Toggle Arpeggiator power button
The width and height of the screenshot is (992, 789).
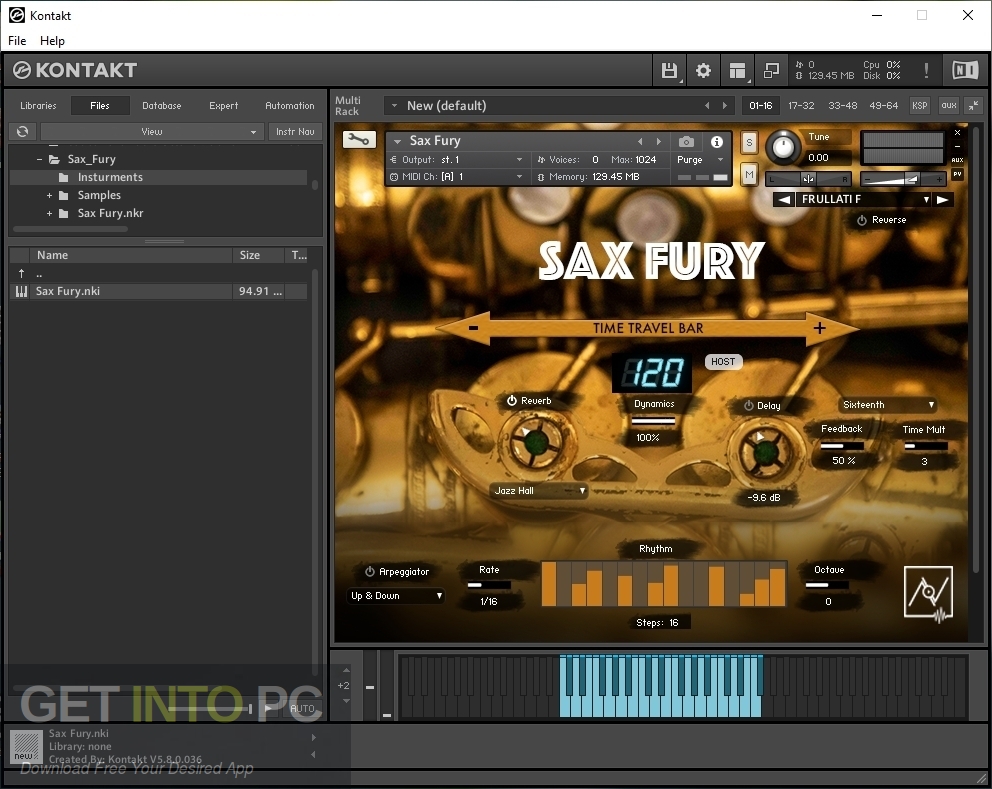(370, 571)
